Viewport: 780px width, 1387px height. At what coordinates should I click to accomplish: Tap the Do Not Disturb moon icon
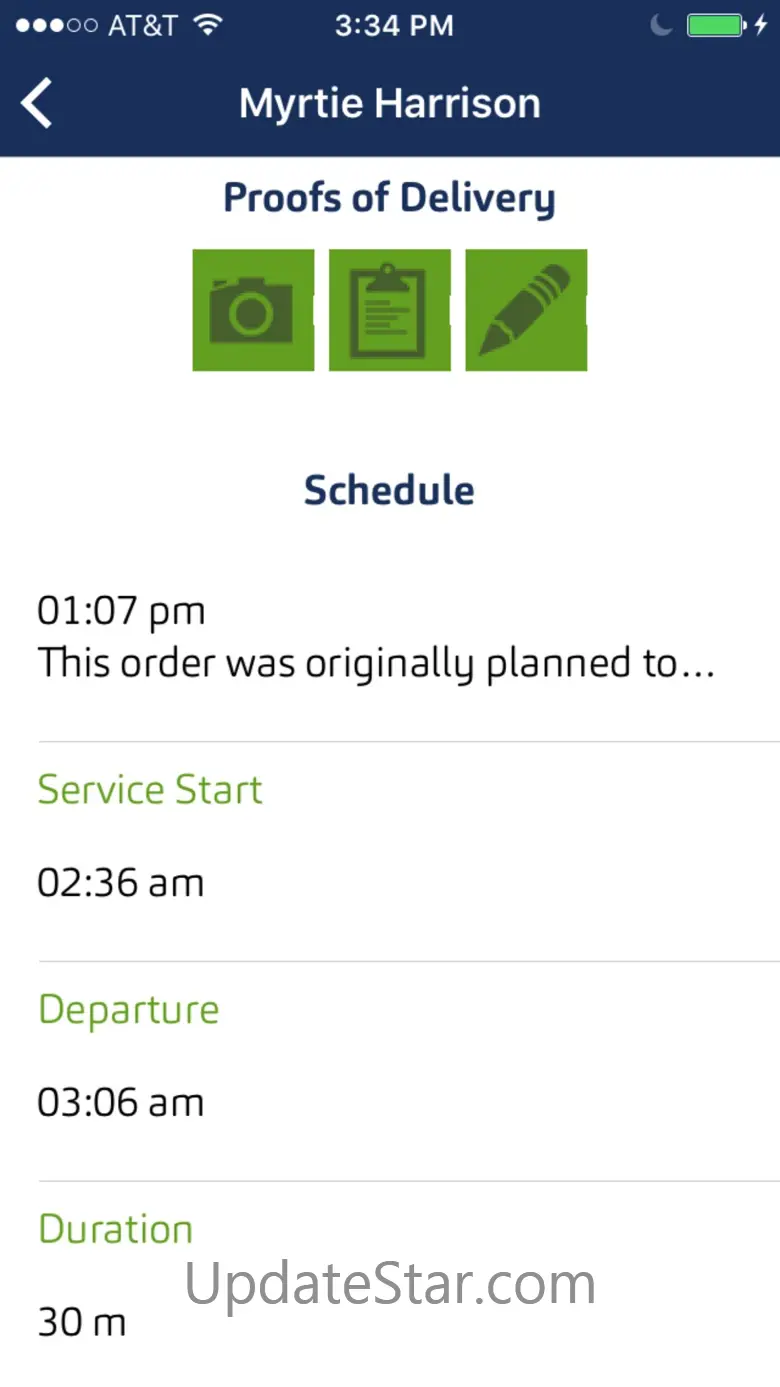pos(661,26)
